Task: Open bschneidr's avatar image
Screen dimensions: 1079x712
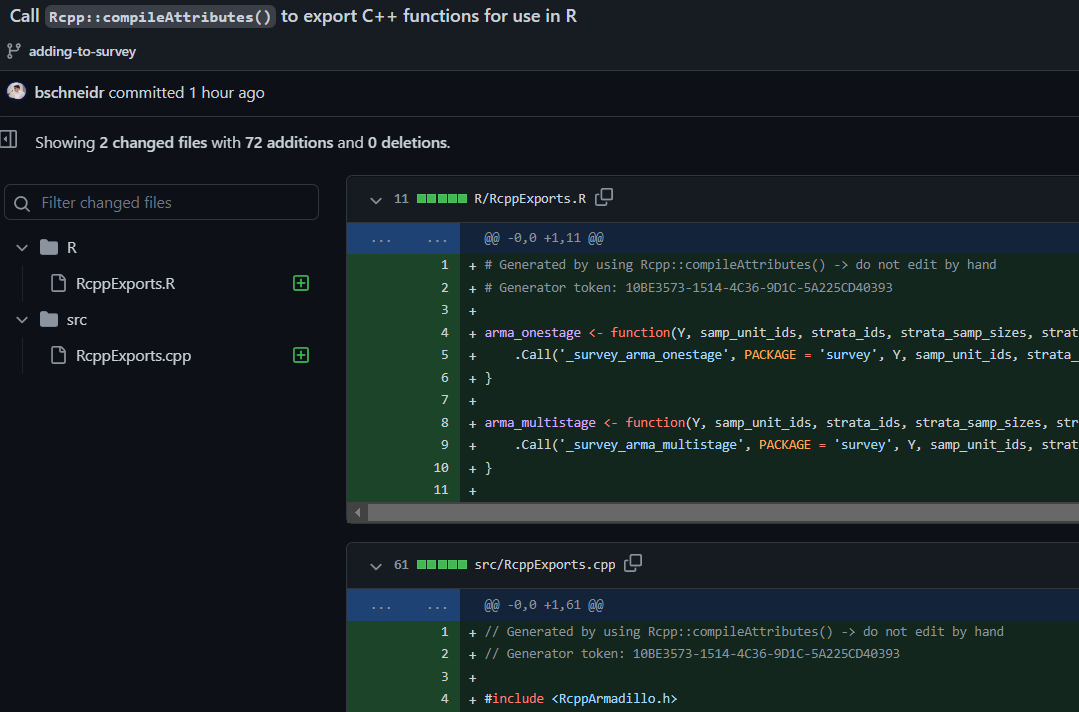Action: 17,91
